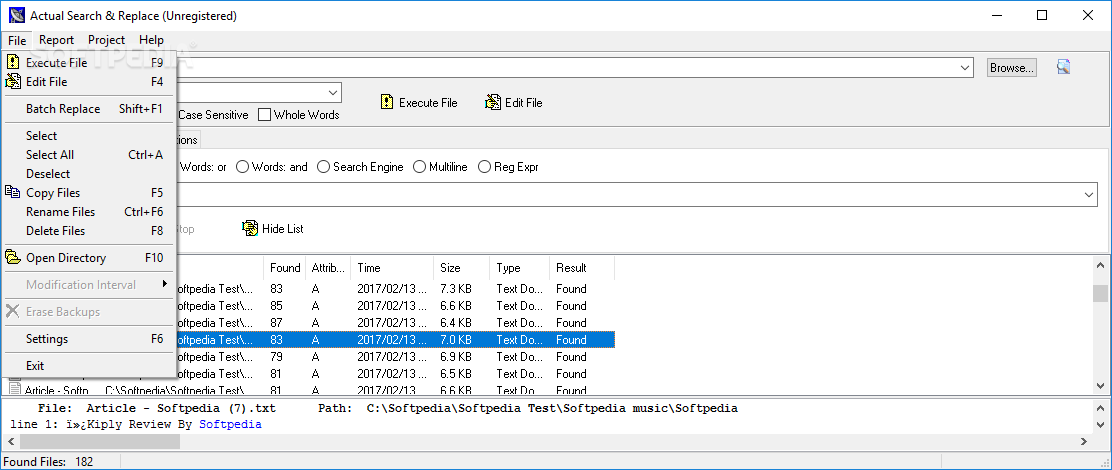This screenshot has height=470, width=1112.
Task: Open the File menu
Action: [x=17, y=40]
